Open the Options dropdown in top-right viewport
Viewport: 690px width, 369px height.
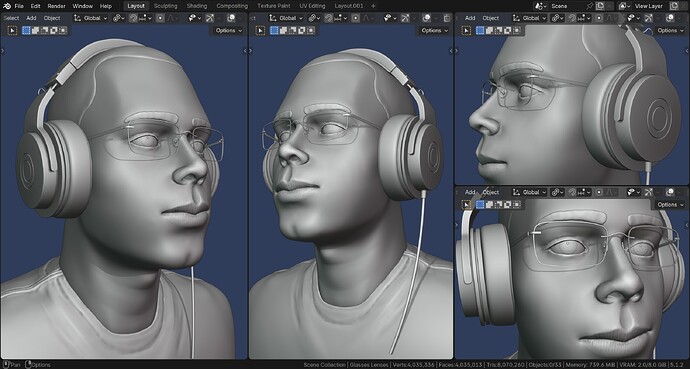click(x=671, y=30)
